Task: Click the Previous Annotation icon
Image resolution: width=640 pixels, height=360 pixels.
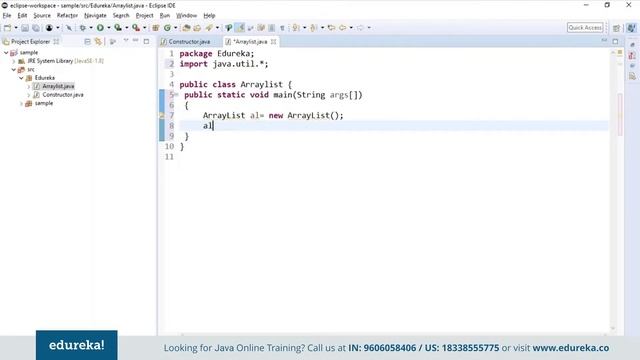Action: (313, 28)
